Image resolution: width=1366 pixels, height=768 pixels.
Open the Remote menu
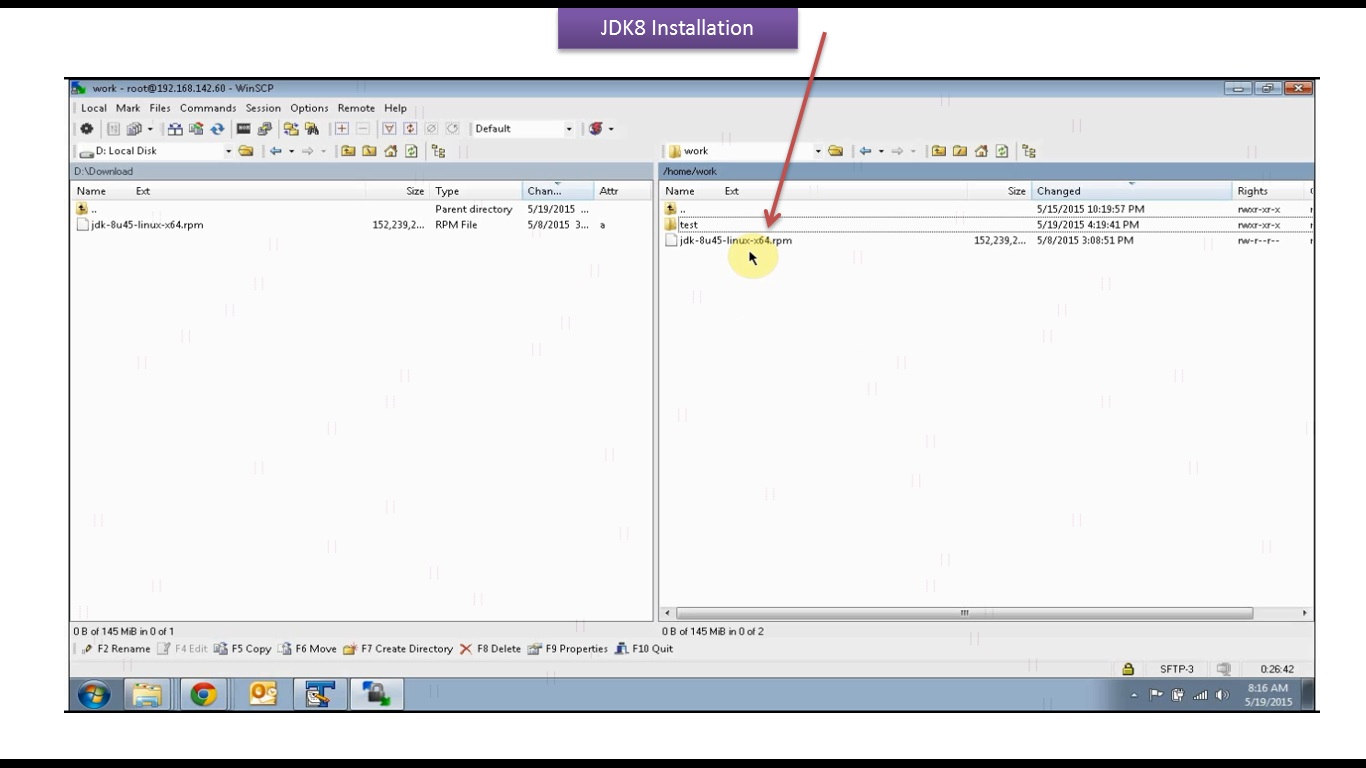coord(356,108)
